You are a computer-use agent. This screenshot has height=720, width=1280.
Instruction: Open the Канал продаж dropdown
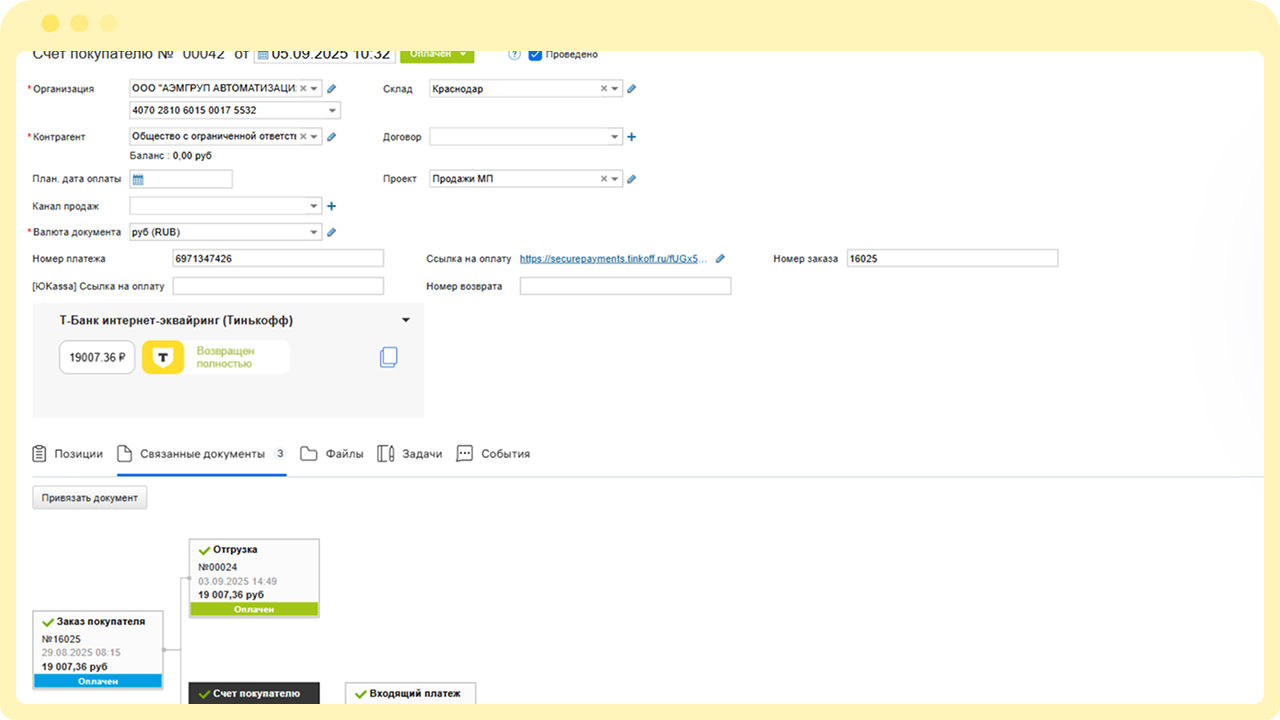(315, 206)
